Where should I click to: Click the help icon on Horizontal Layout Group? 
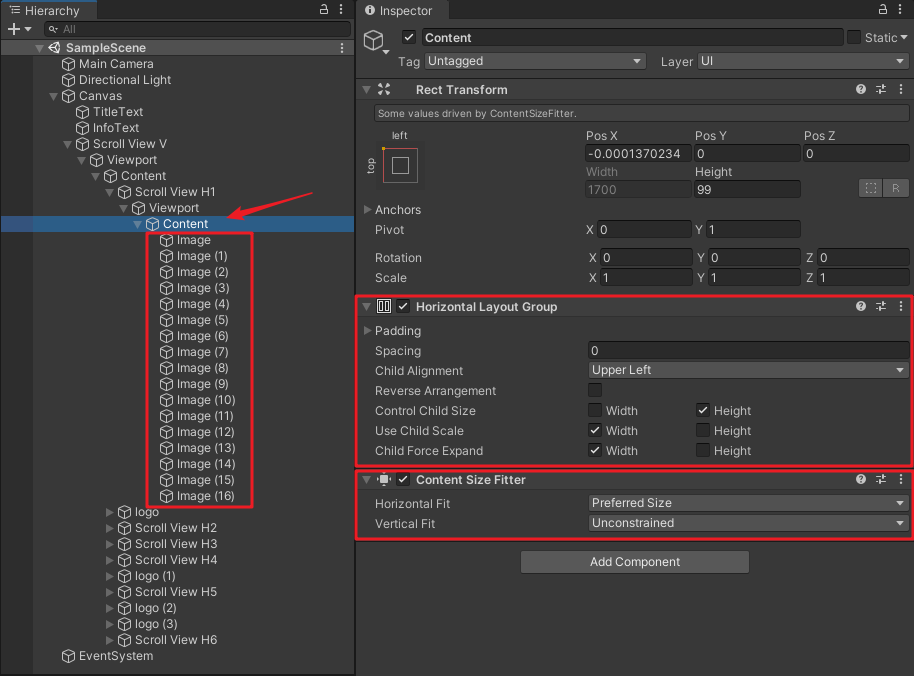point(860,306)
